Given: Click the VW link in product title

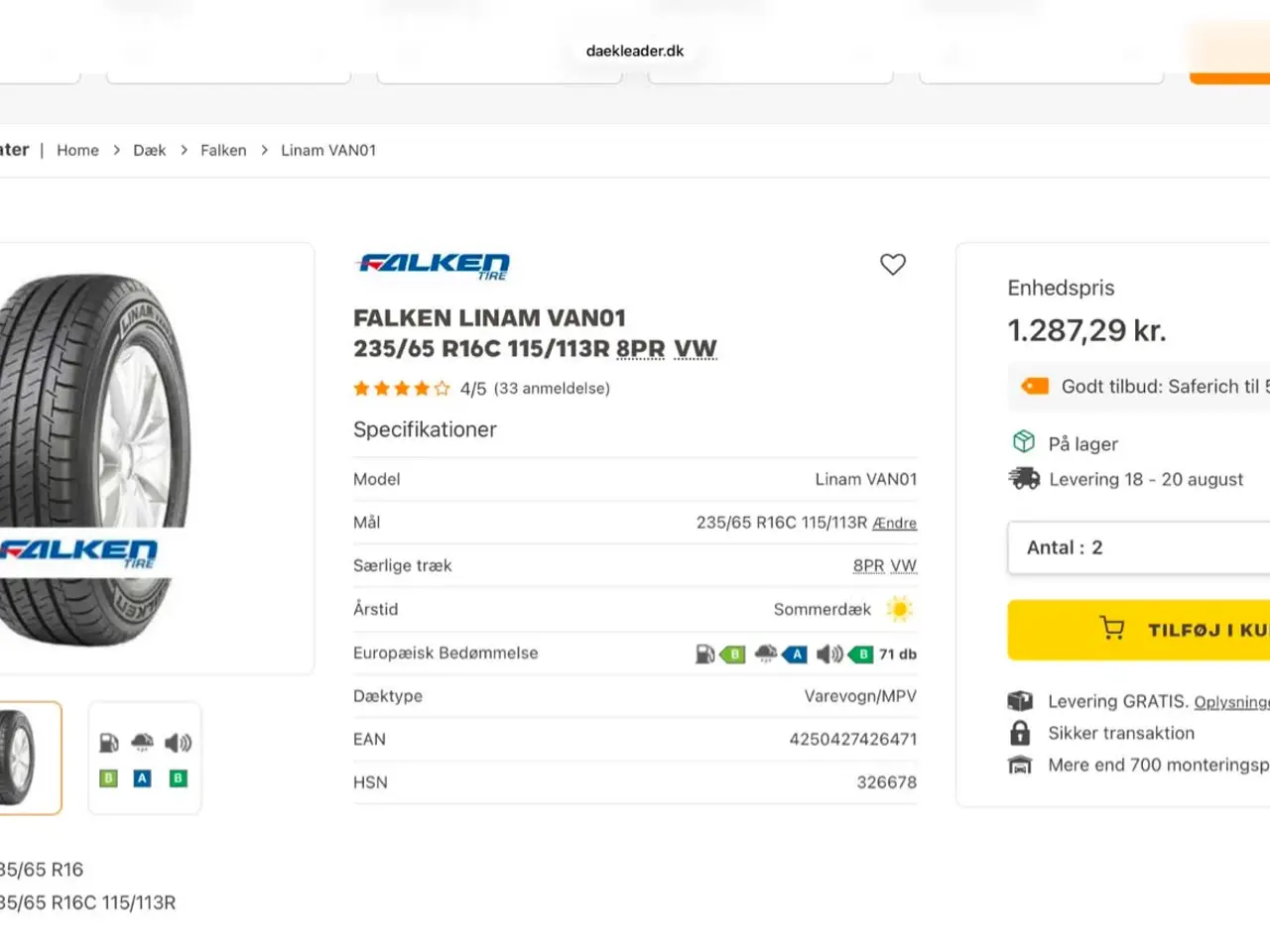Looking at the screenshot, I should (696, 349).
